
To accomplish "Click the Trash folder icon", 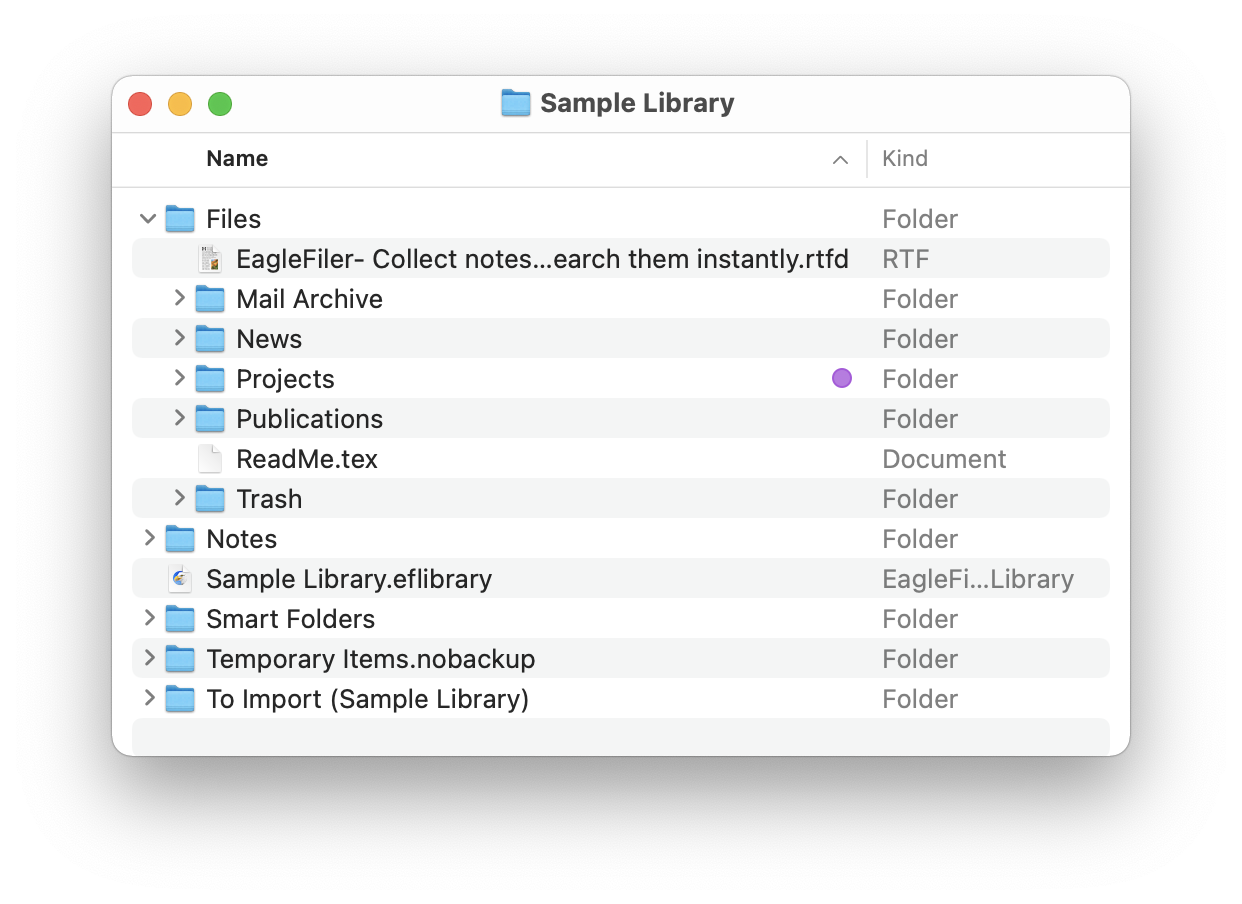I will (x=210, y=499).
